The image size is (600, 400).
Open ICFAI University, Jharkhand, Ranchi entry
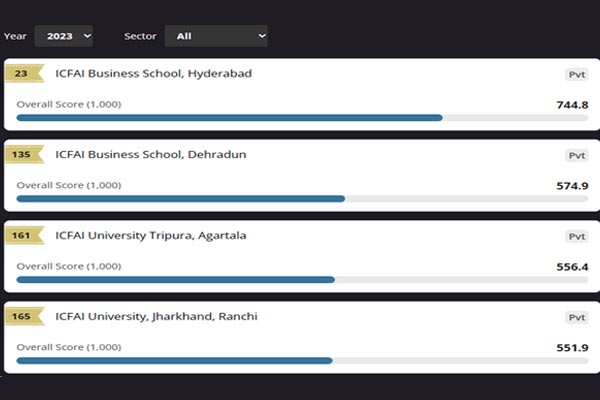pos(156,317)
